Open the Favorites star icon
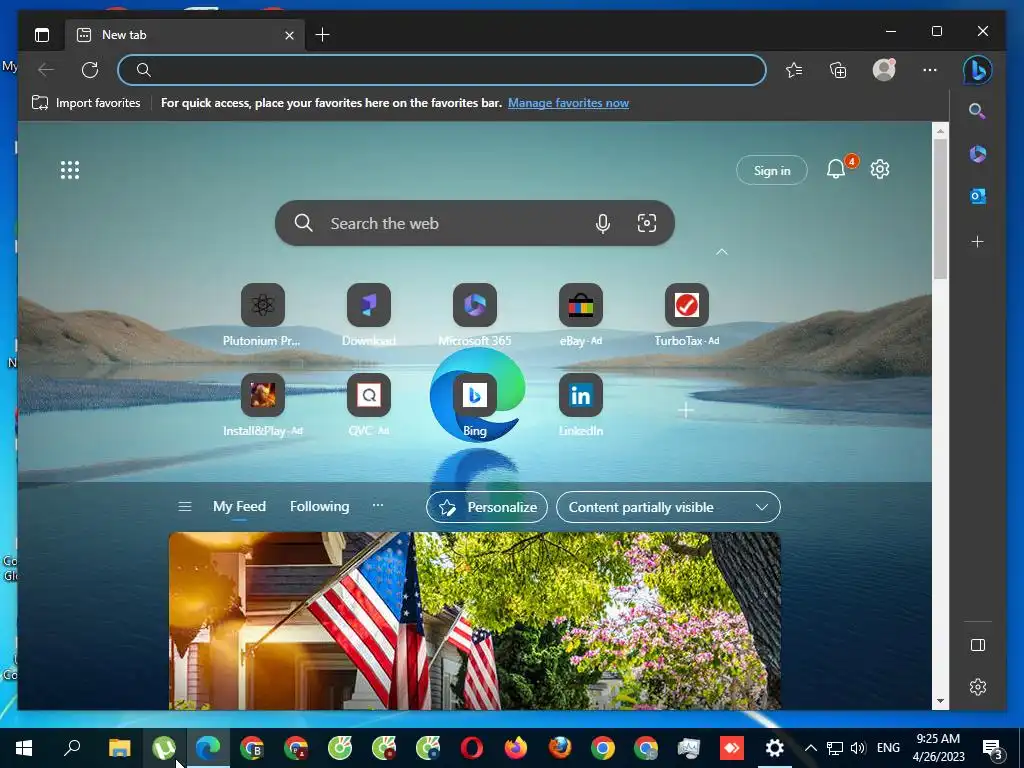Screen dimensions: 1024x768 [x=794, y=70]
